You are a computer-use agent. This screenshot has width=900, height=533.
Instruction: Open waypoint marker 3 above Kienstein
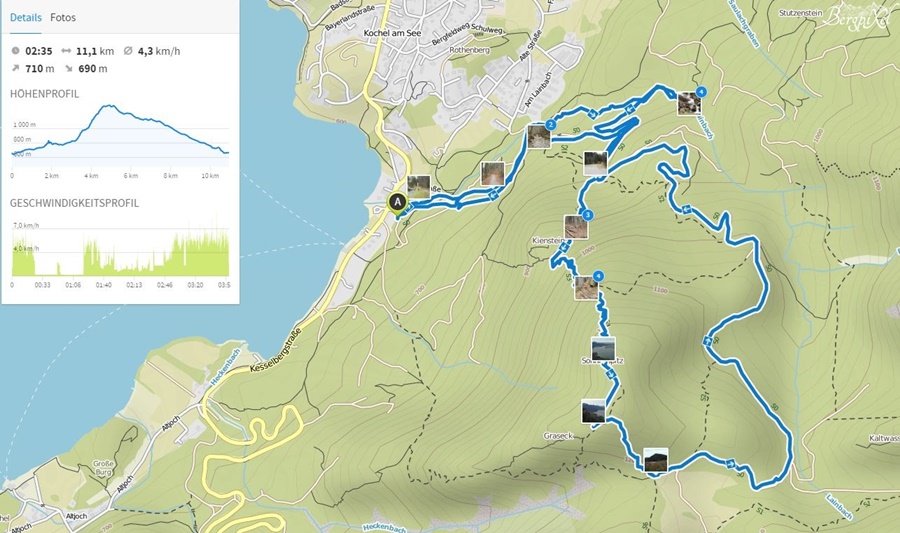(587, 215)
